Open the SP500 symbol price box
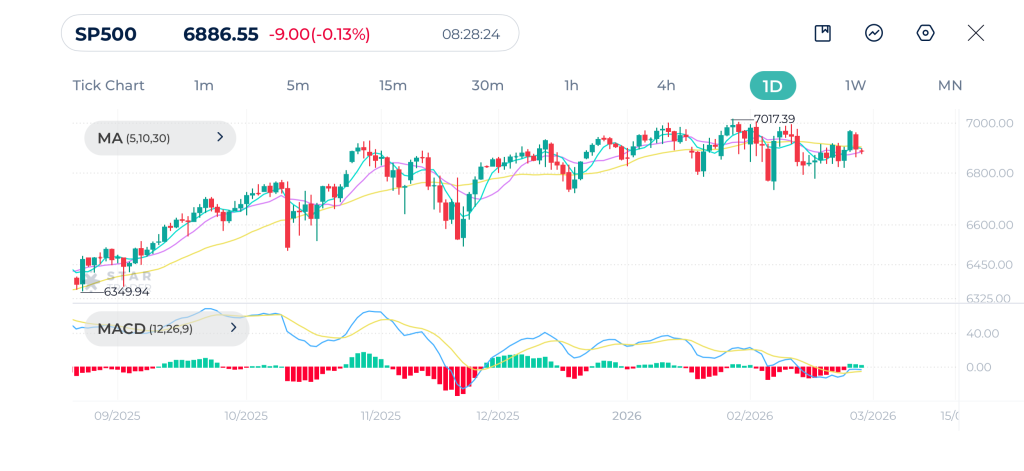 (290, 34)
